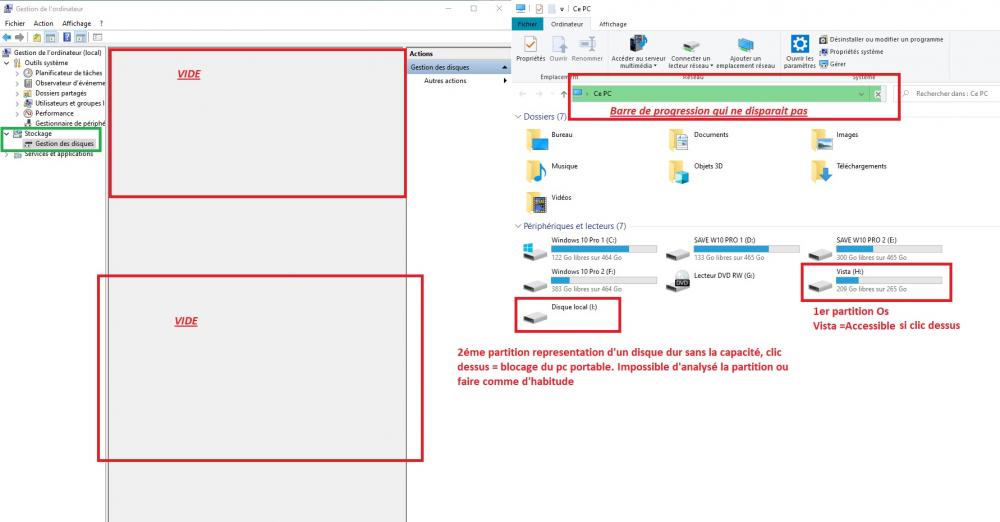Expand the Planificateur de tâches node

[x=17, y=73]
